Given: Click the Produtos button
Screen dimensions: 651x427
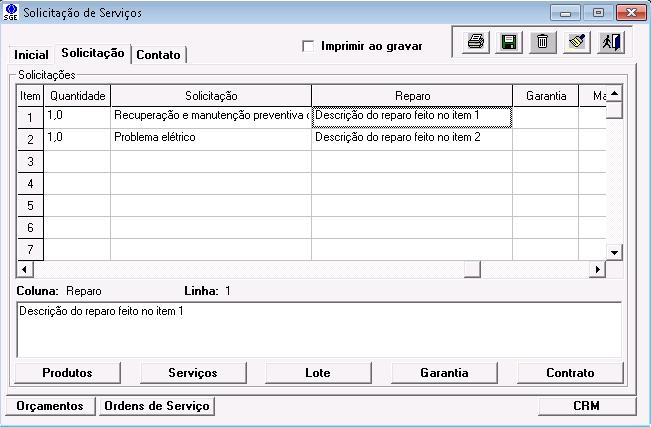Looking at the screenshot, I should 67,373.
